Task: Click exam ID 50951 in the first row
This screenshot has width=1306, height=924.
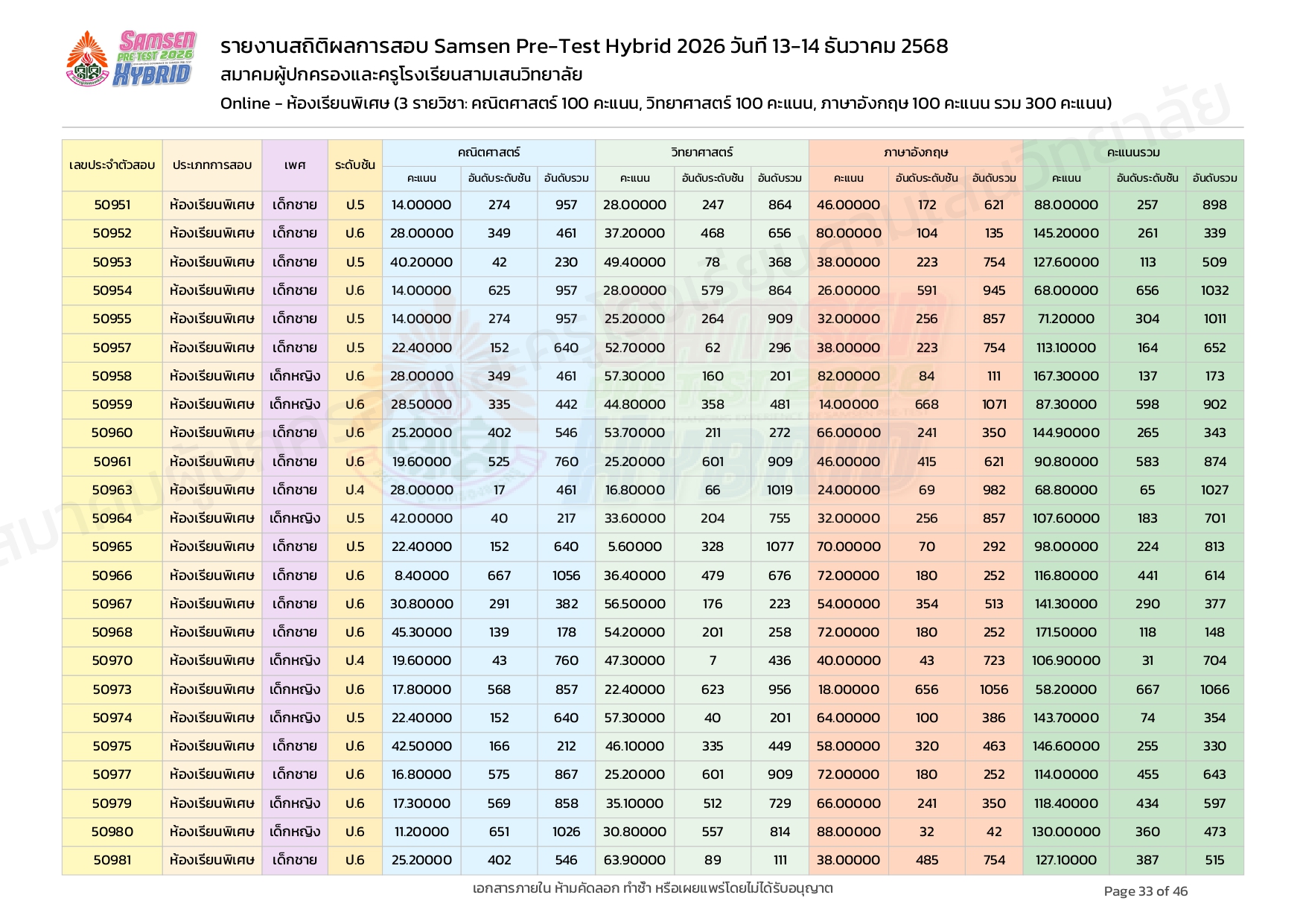Action: pos(112,205)
